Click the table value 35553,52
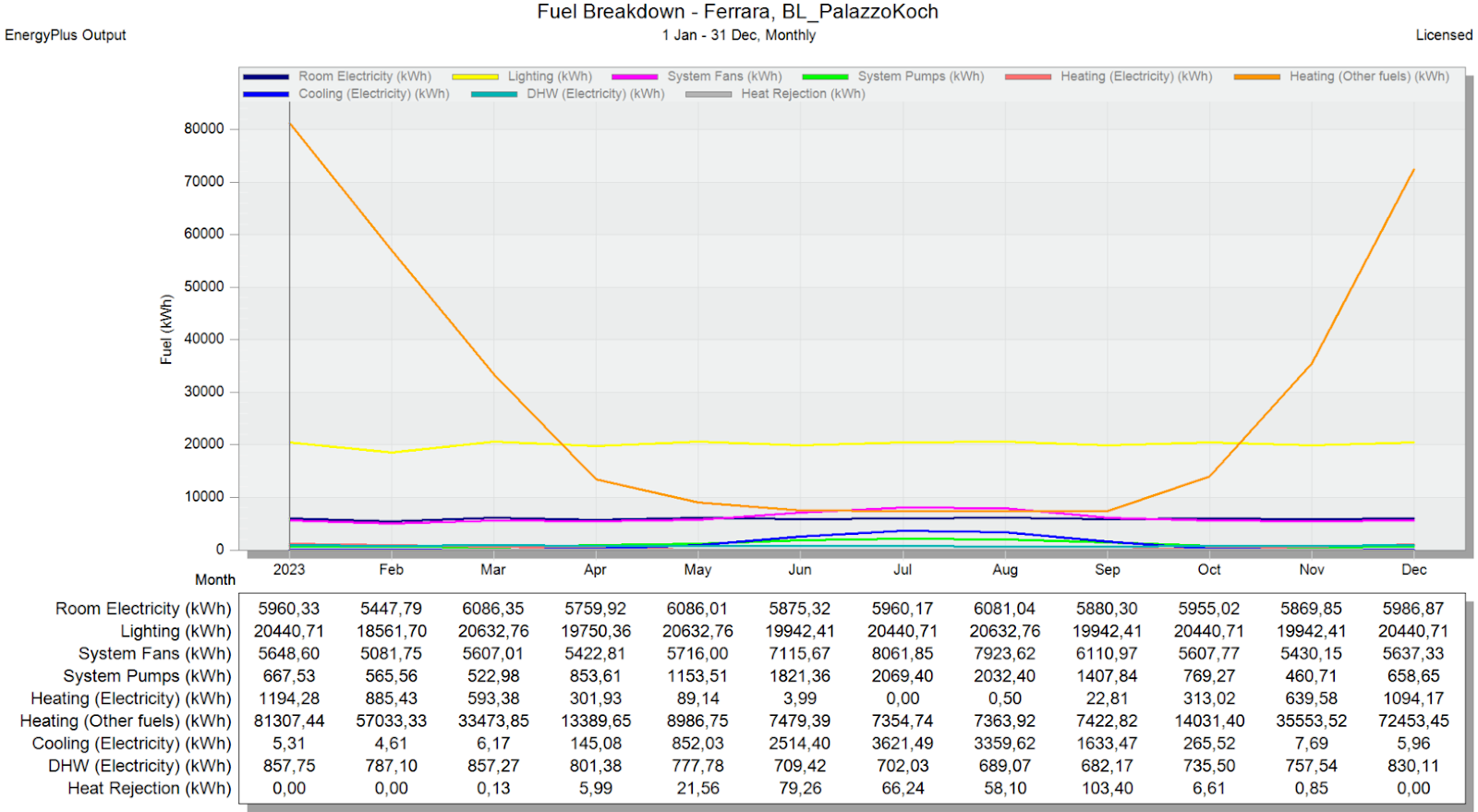The width and height of the screenshot is (1478, 812). [1312, 721]
